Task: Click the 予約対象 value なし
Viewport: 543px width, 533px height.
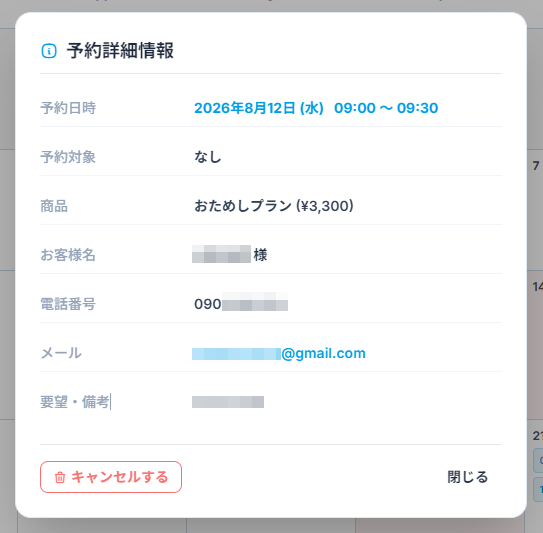Action: [208, 157]
